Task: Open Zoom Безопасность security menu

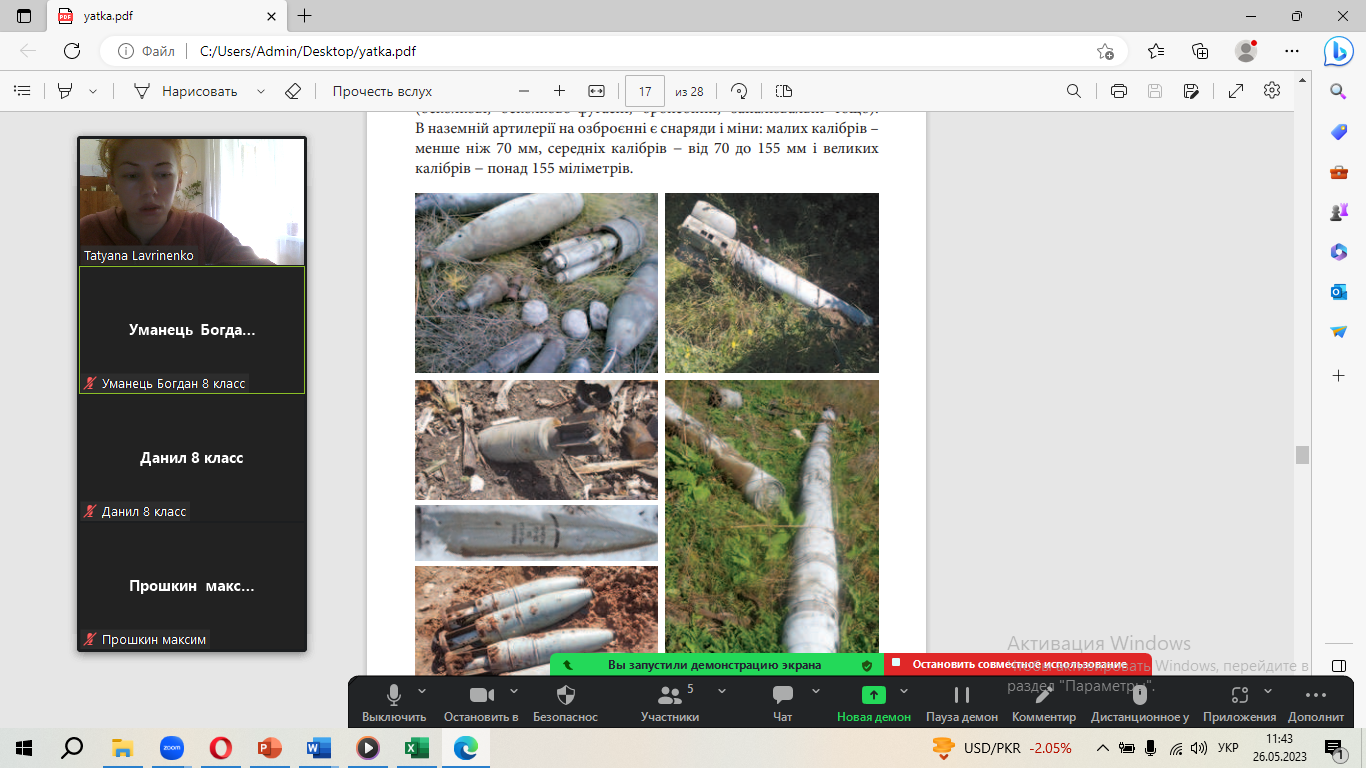Action: pyautogui.click(x=565, y=703)
